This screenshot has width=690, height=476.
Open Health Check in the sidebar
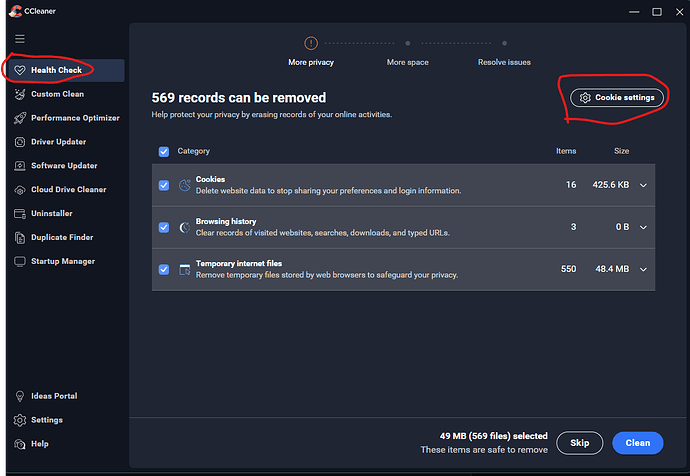click(x=56, y=70)
